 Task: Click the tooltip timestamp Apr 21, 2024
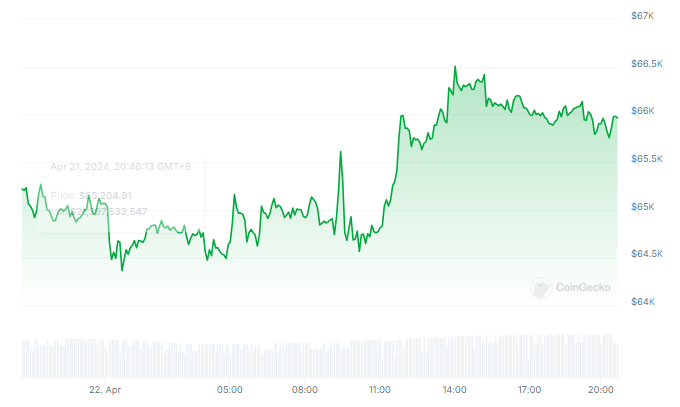pyautogui.click(x=120, y=167)
